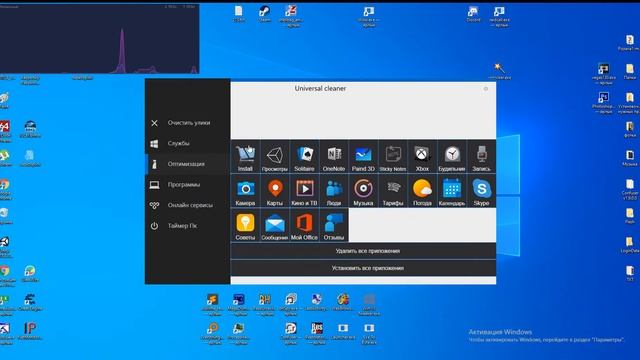The height and width of the screenshot is (360, 640).
Task: Click the Карты maps tile
Action: point(275,191)
